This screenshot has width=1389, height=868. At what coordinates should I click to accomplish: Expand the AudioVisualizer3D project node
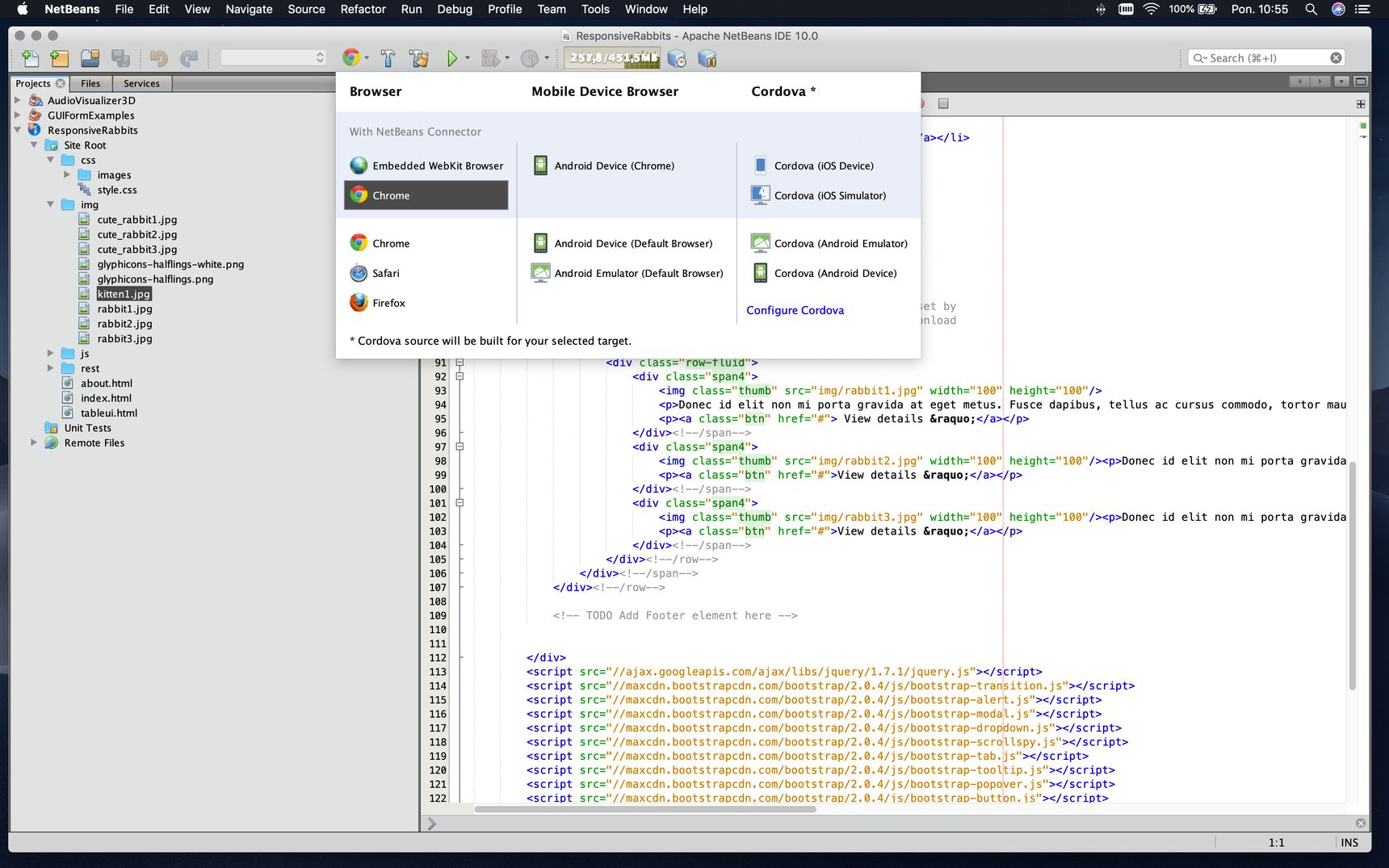[x=18, y=100]
